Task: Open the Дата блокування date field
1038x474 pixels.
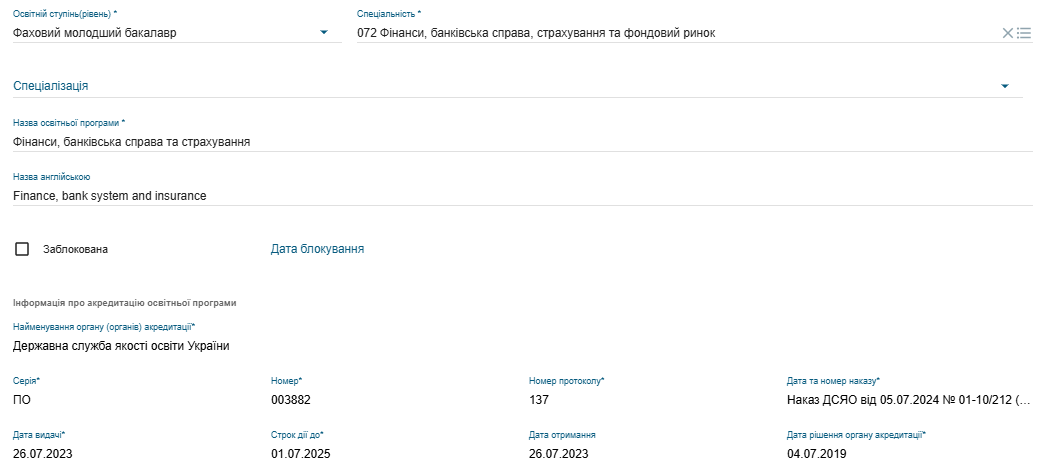Action: click(317, 249)
